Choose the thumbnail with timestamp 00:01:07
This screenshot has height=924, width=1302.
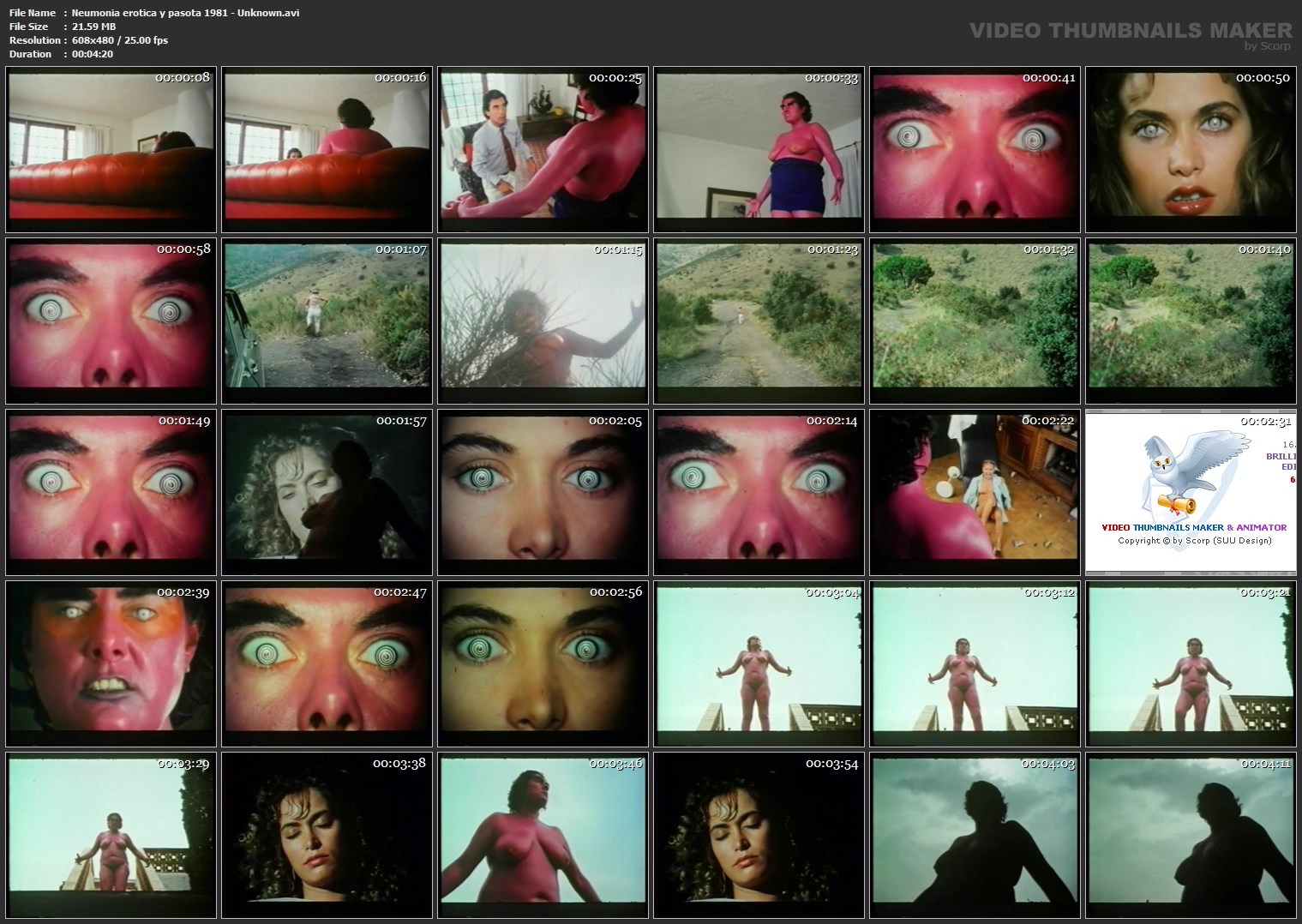327,321
